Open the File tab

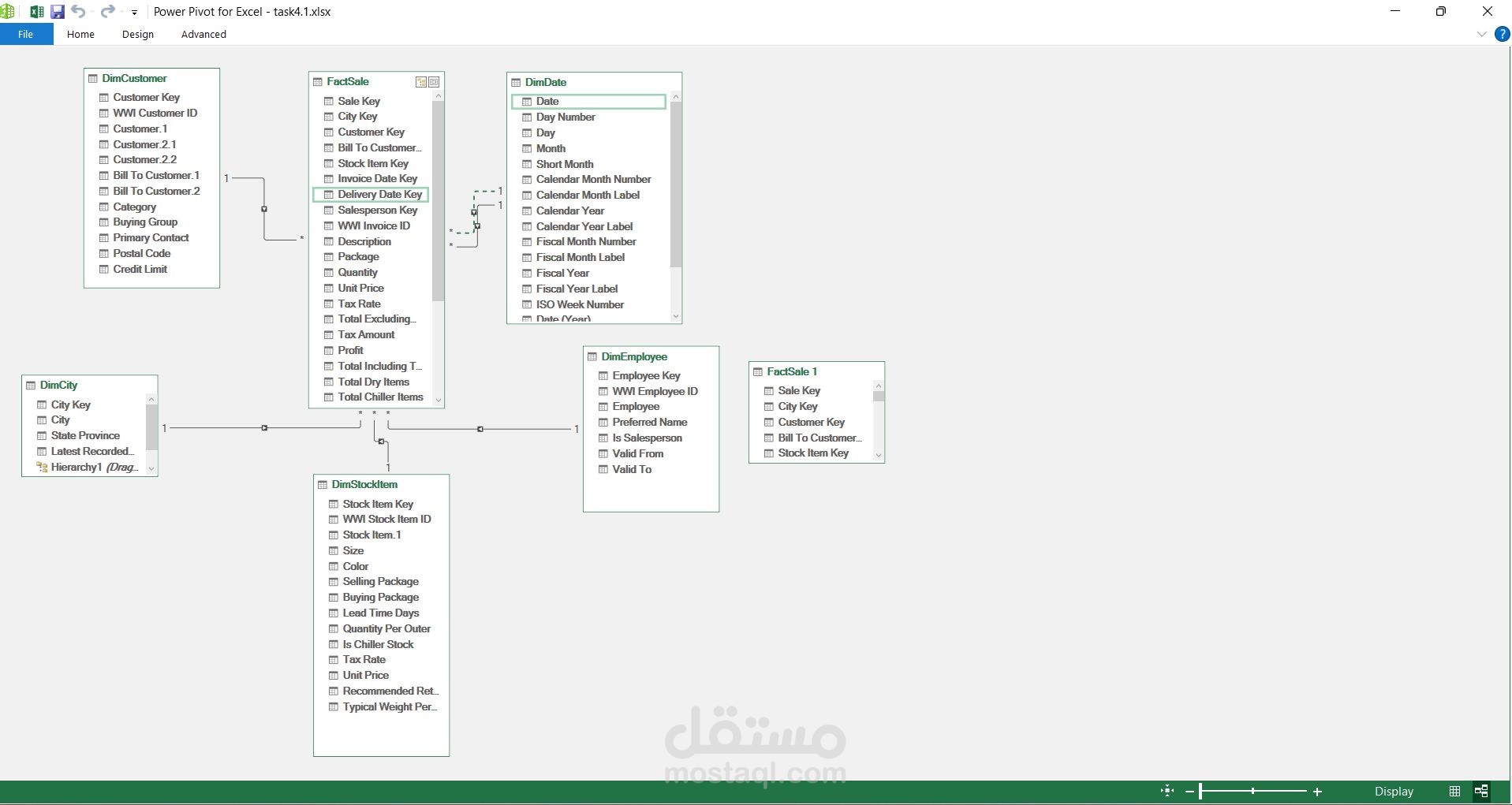[26, 34]
